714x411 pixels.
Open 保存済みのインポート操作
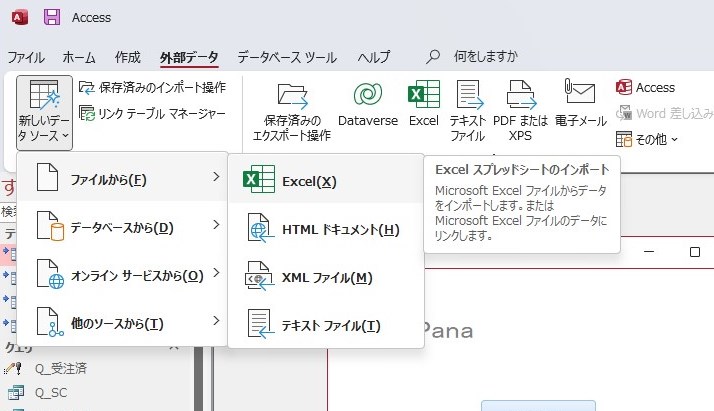[152, 87]
